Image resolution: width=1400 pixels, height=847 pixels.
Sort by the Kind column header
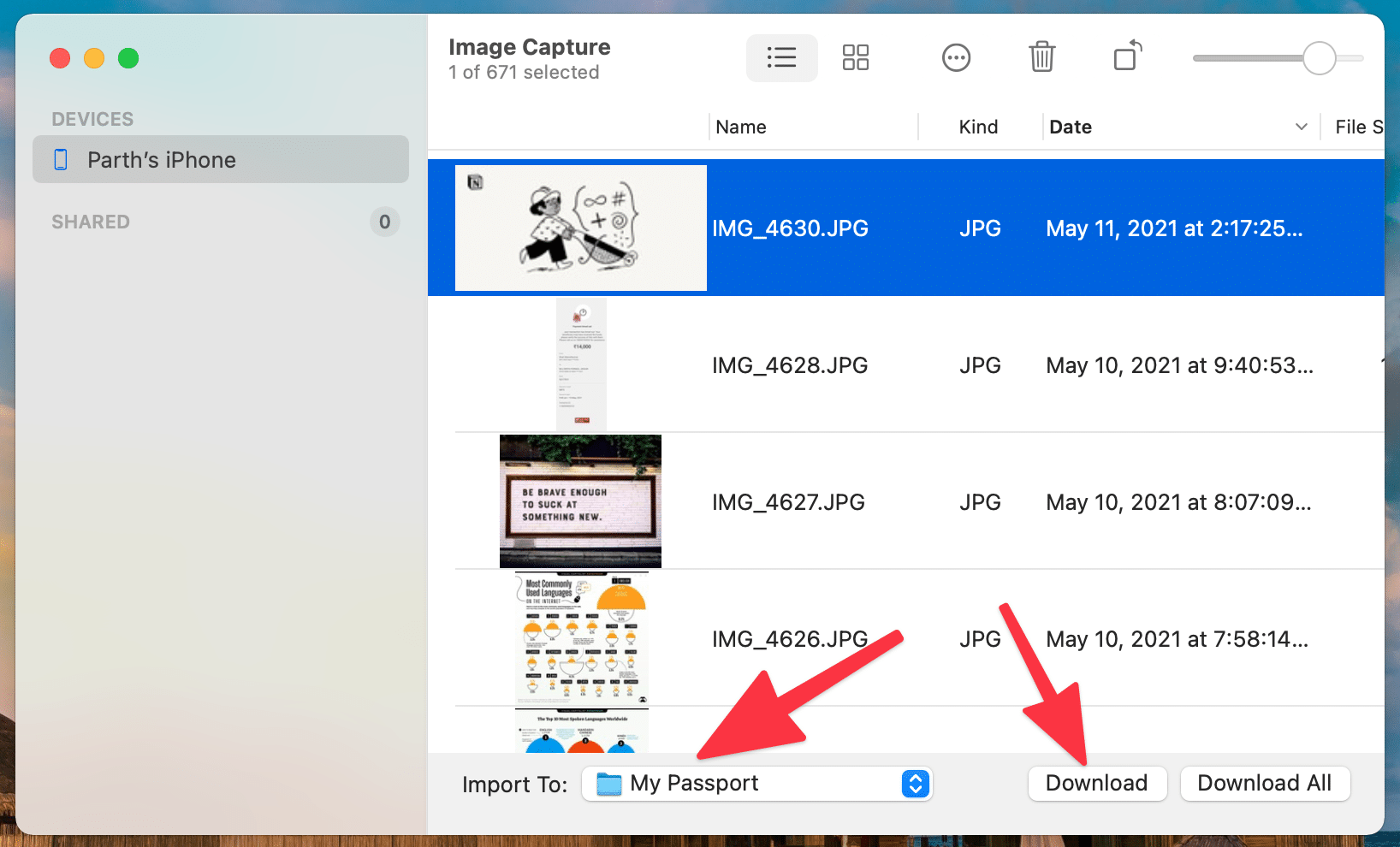(x=978, y=127)
